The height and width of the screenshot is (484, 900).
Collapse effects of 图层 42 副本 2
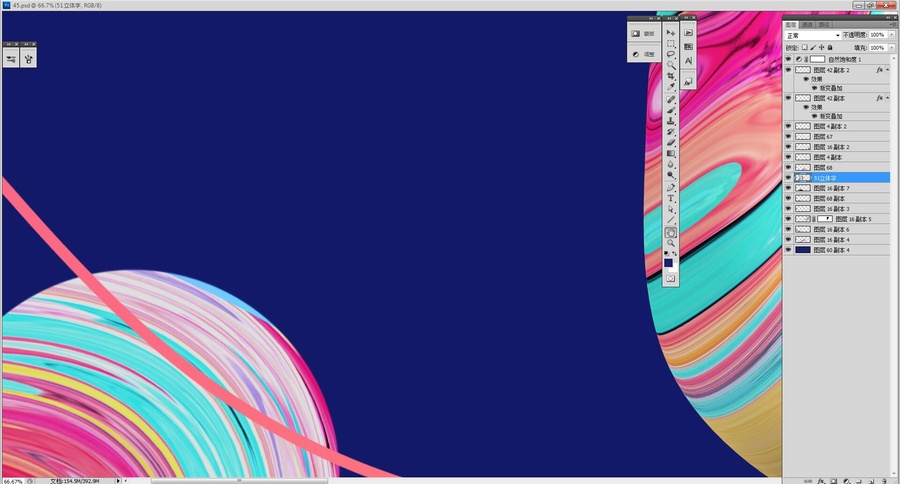pyautogui.click(x=888, y=70)
